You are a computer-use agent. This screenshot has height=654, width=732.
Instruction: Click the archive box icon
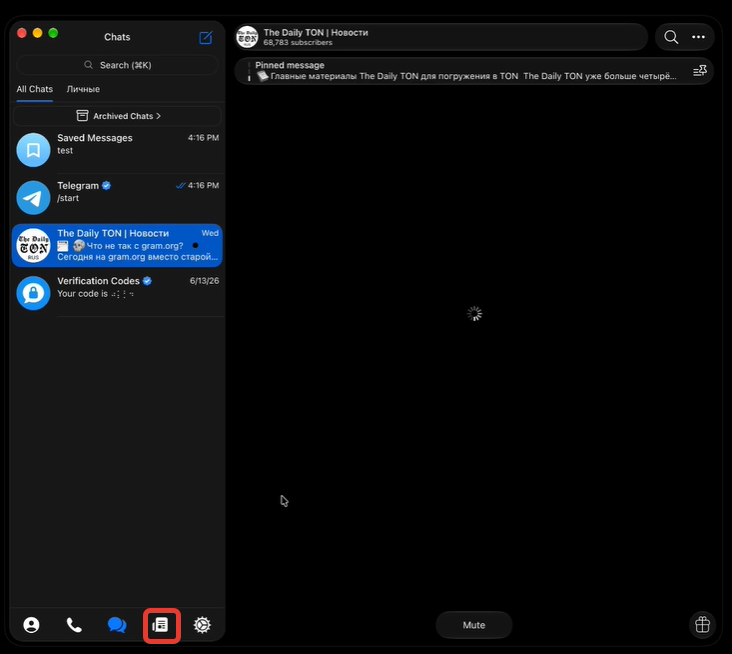82,116
